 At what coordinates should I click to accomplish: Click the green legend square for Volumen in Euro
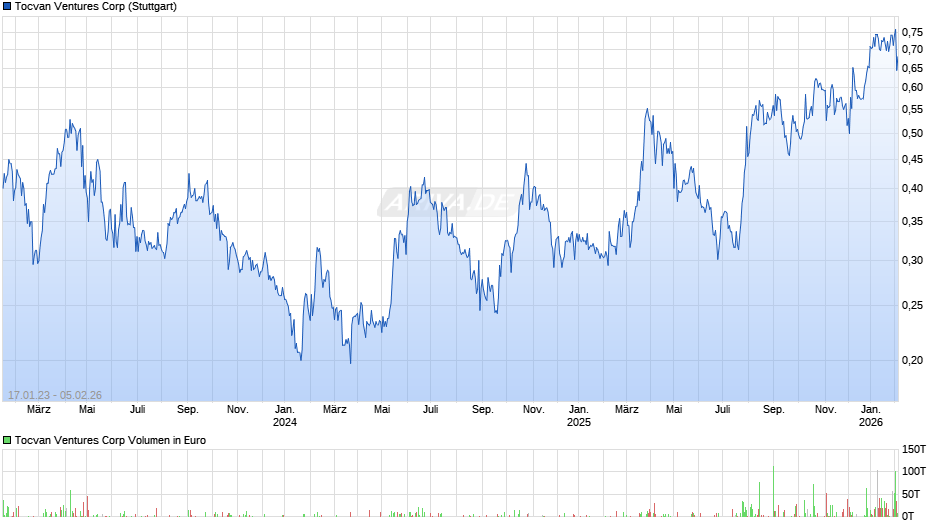click(7, 440)
